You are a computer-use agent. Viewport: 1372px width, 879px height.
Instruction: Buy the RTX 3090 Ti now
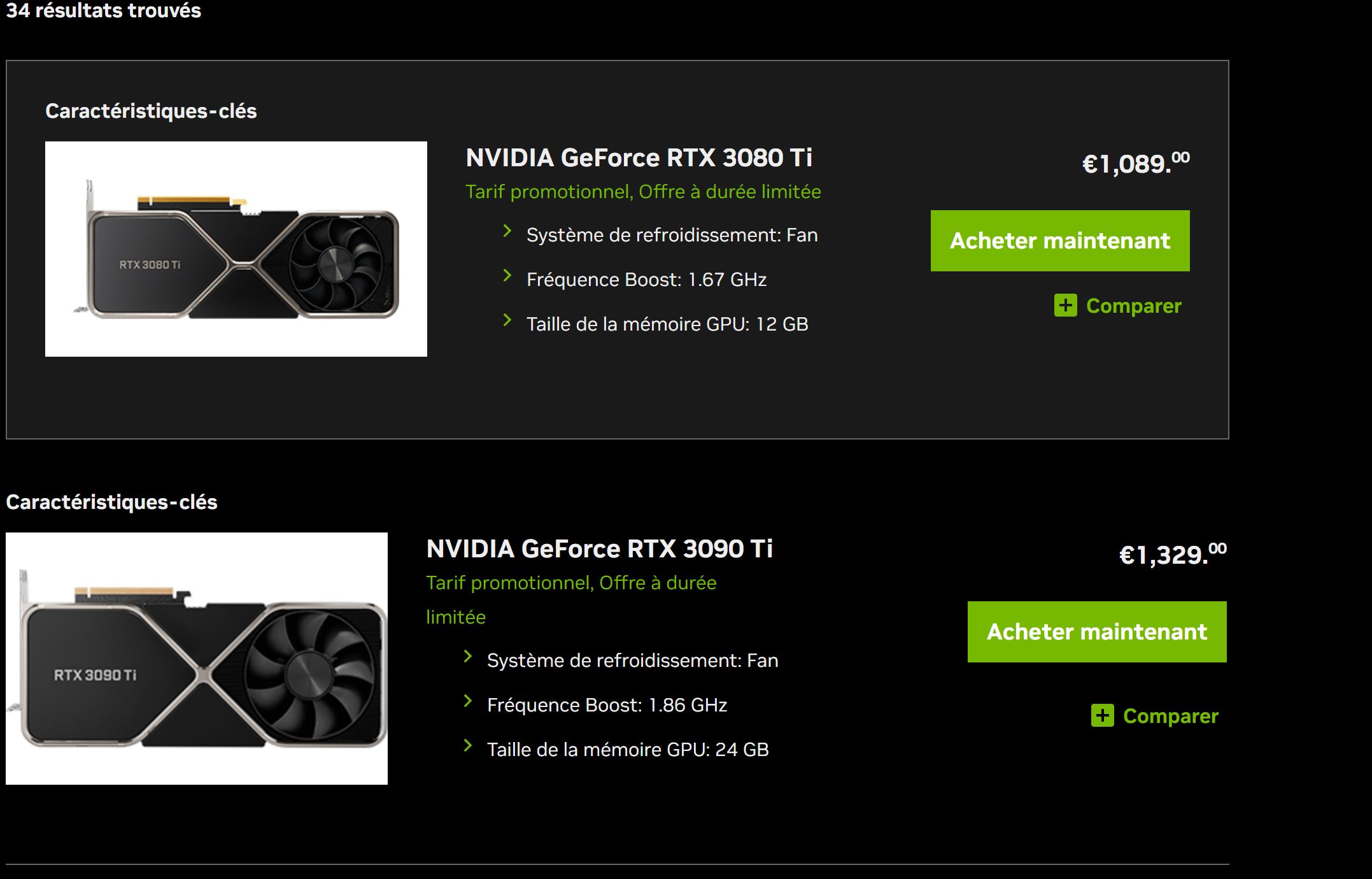click(x=1096, y=632)
